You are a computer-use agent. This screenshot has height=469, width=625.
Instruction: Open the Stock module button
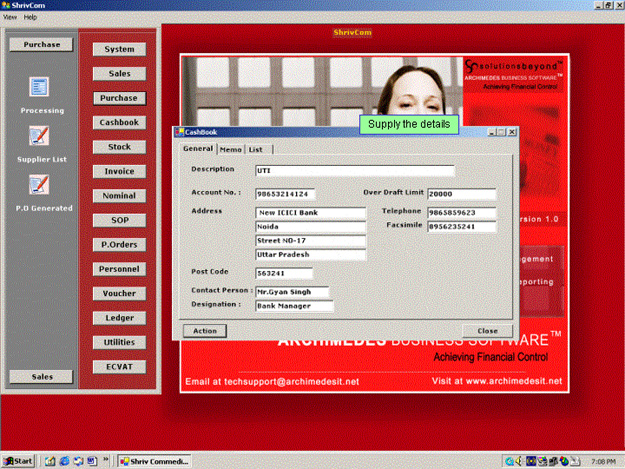[119, 147]
